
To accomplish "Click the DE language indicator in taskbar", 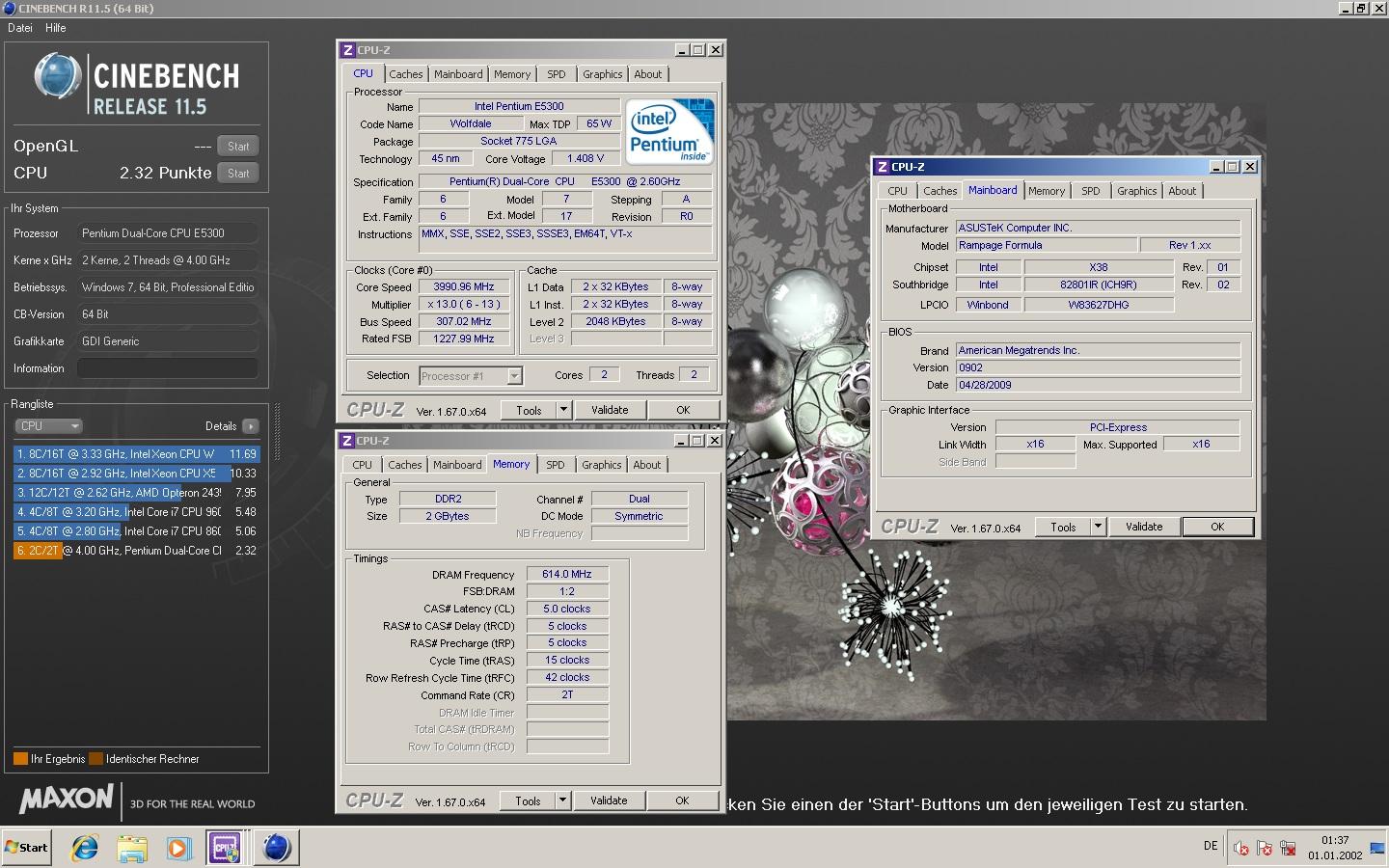I will click(x=1211, y=846).
